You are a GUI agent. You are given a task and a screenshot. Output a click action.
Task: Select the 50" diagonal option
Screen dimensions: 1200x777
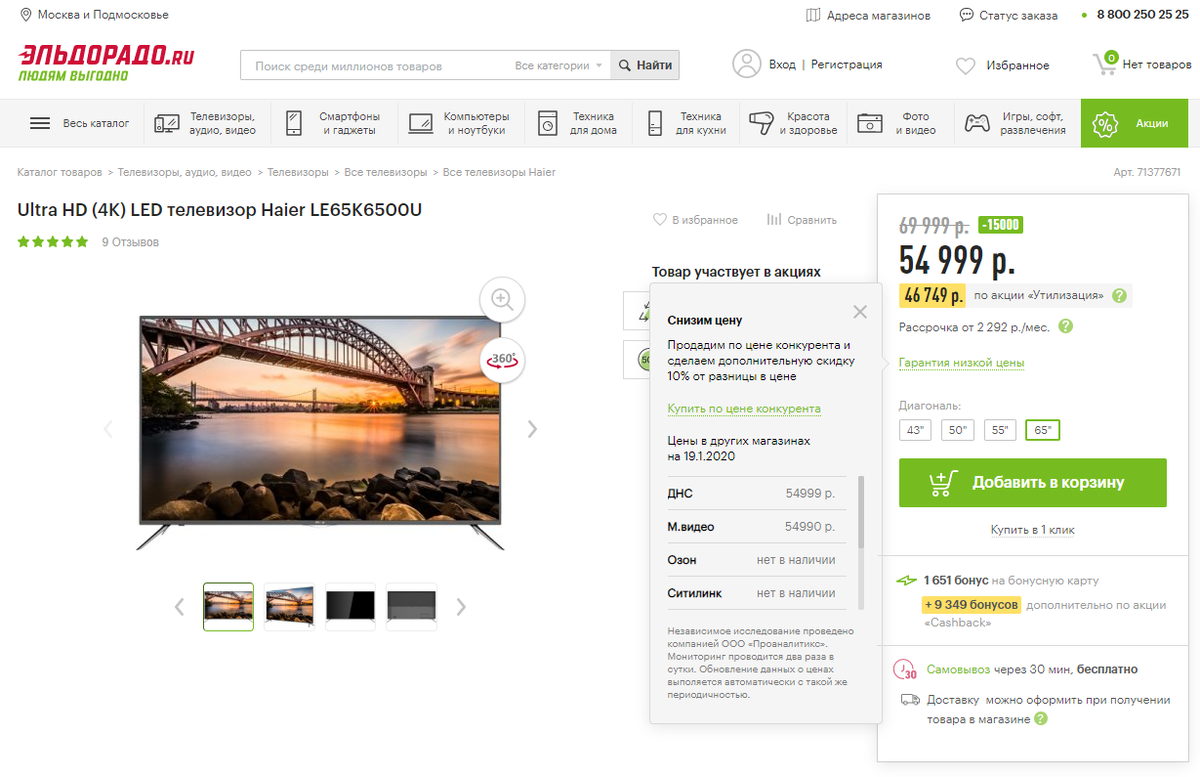pos(958,430)
